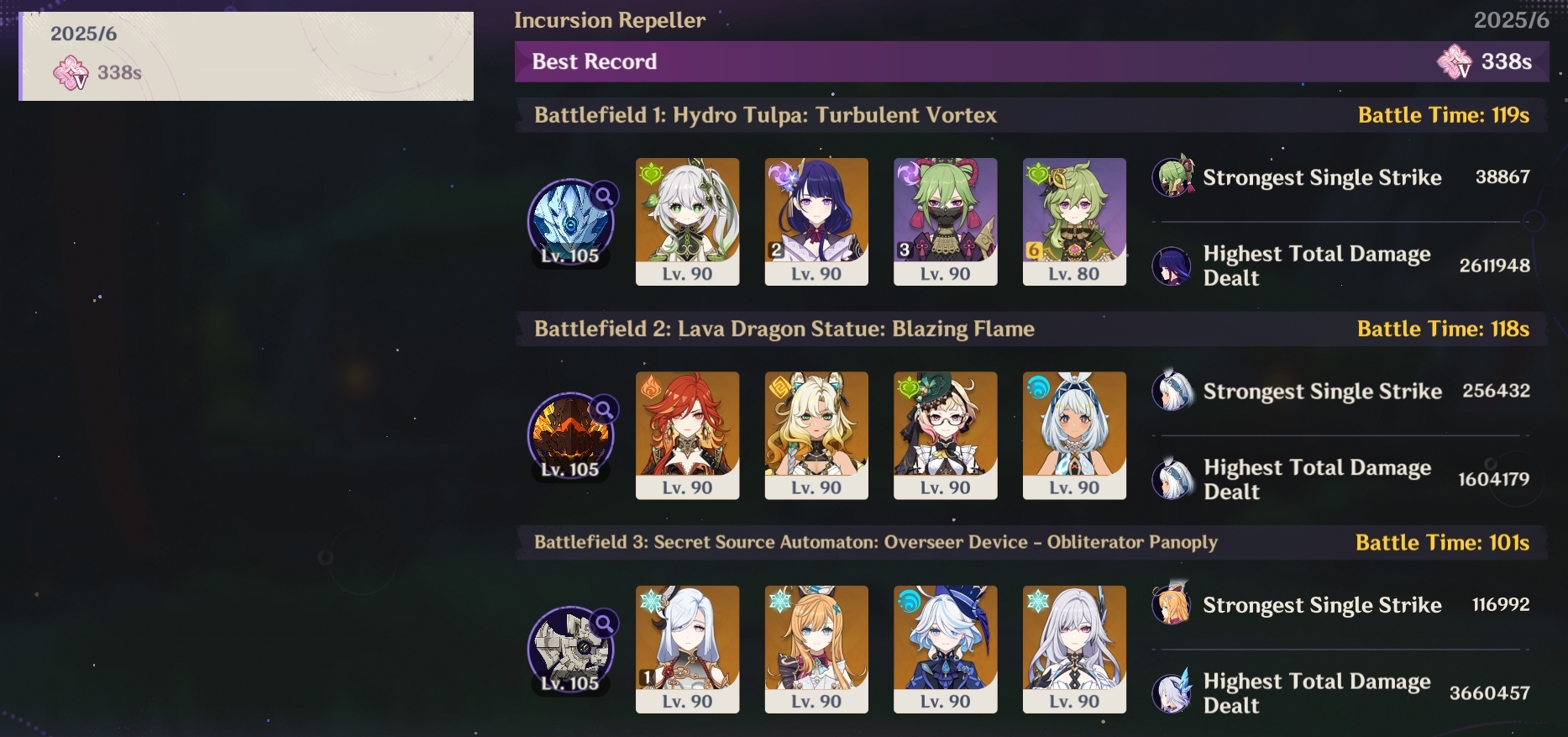
Task: Open the glasses-wearing Dendro character card
Action: (x=945, y=435)
